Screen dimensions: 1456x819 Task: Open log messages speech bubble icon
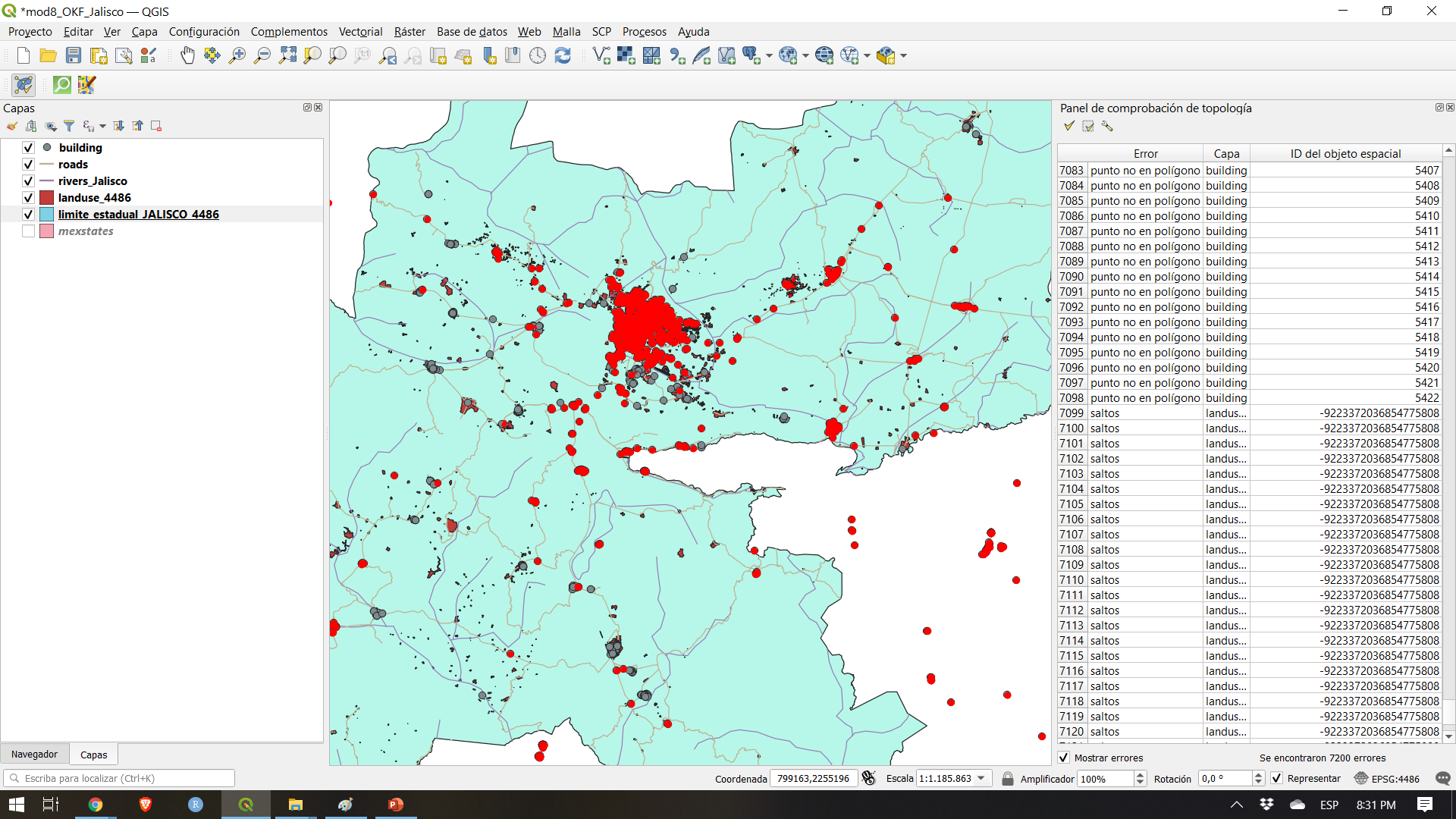[1443, 778]
